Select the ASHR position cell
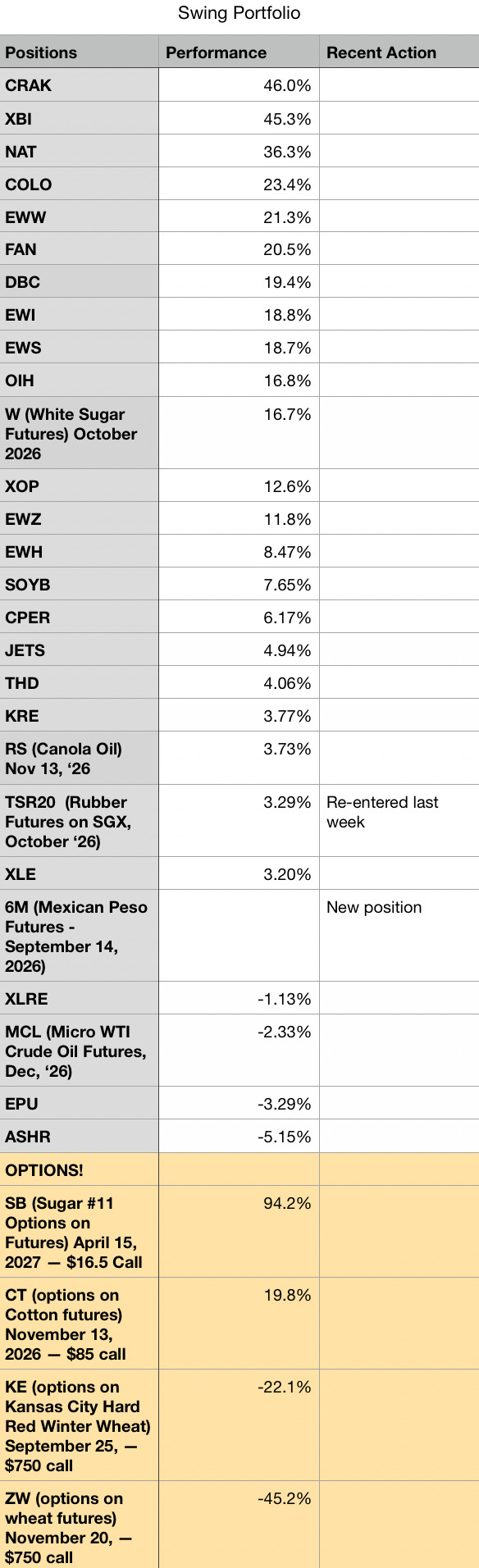 pos(80,1136)
